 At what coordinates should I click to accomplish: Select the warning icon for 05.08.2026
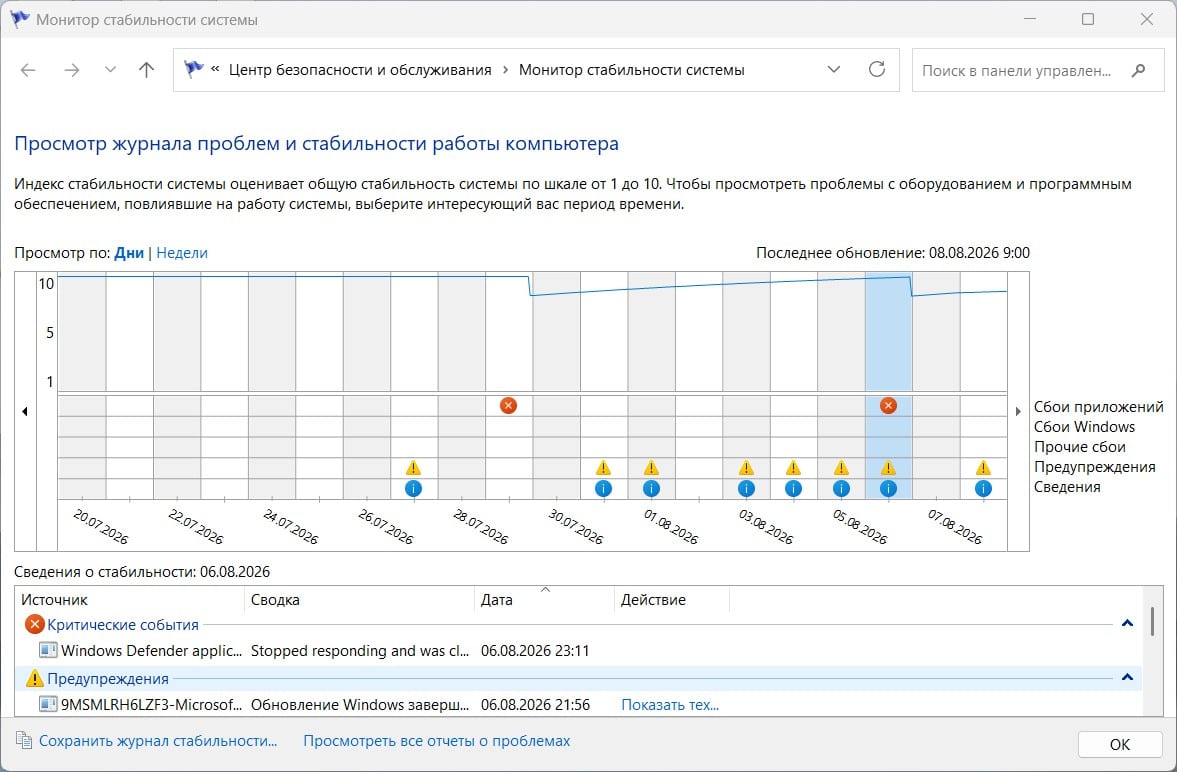coord(841,468)
